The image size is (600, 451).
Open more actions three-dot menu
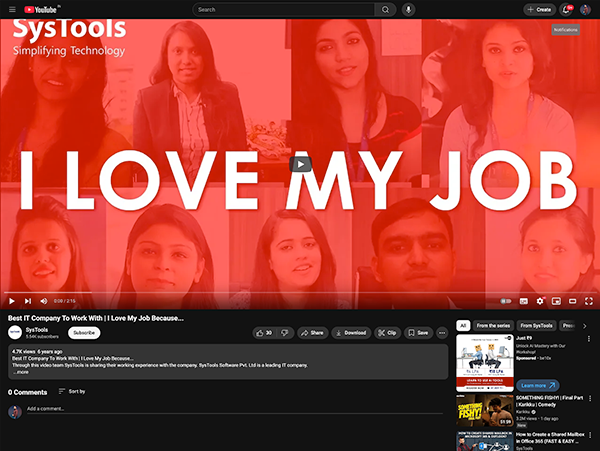point(442,333)
